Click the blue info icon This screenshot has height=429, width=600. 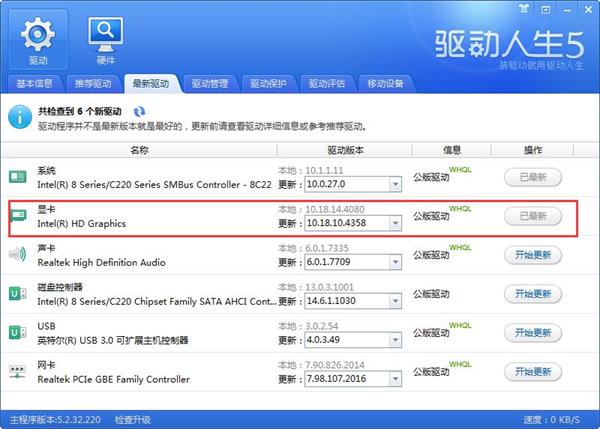19,119
